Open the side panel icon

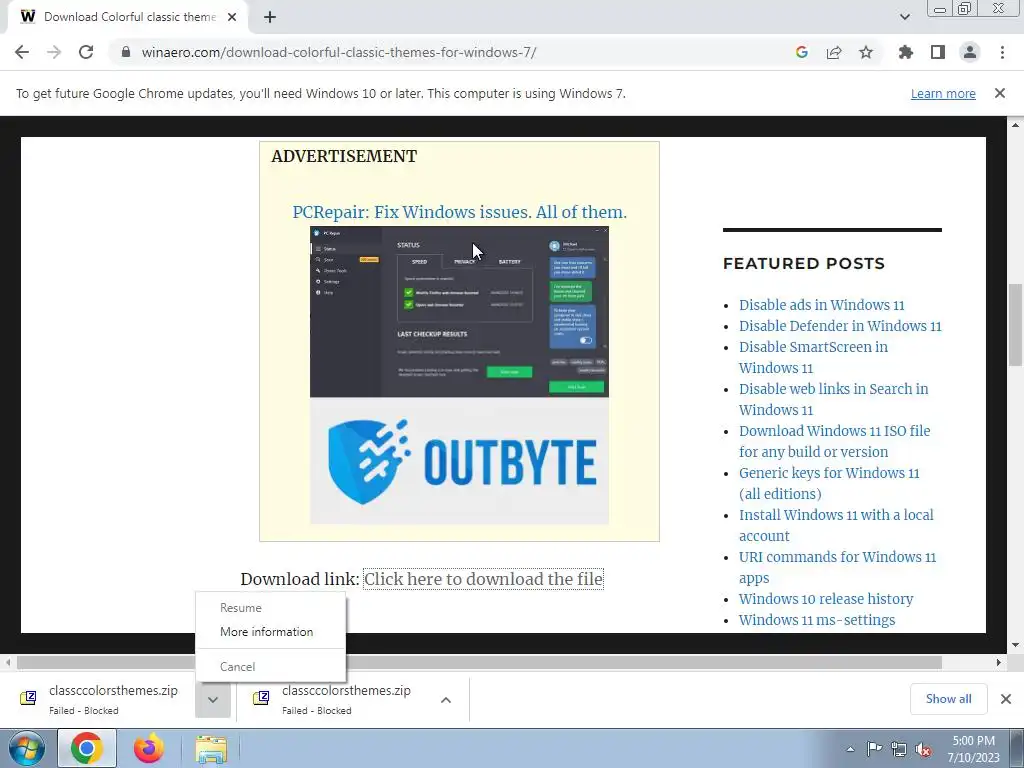pyautogui.click(x=938, y=52)
